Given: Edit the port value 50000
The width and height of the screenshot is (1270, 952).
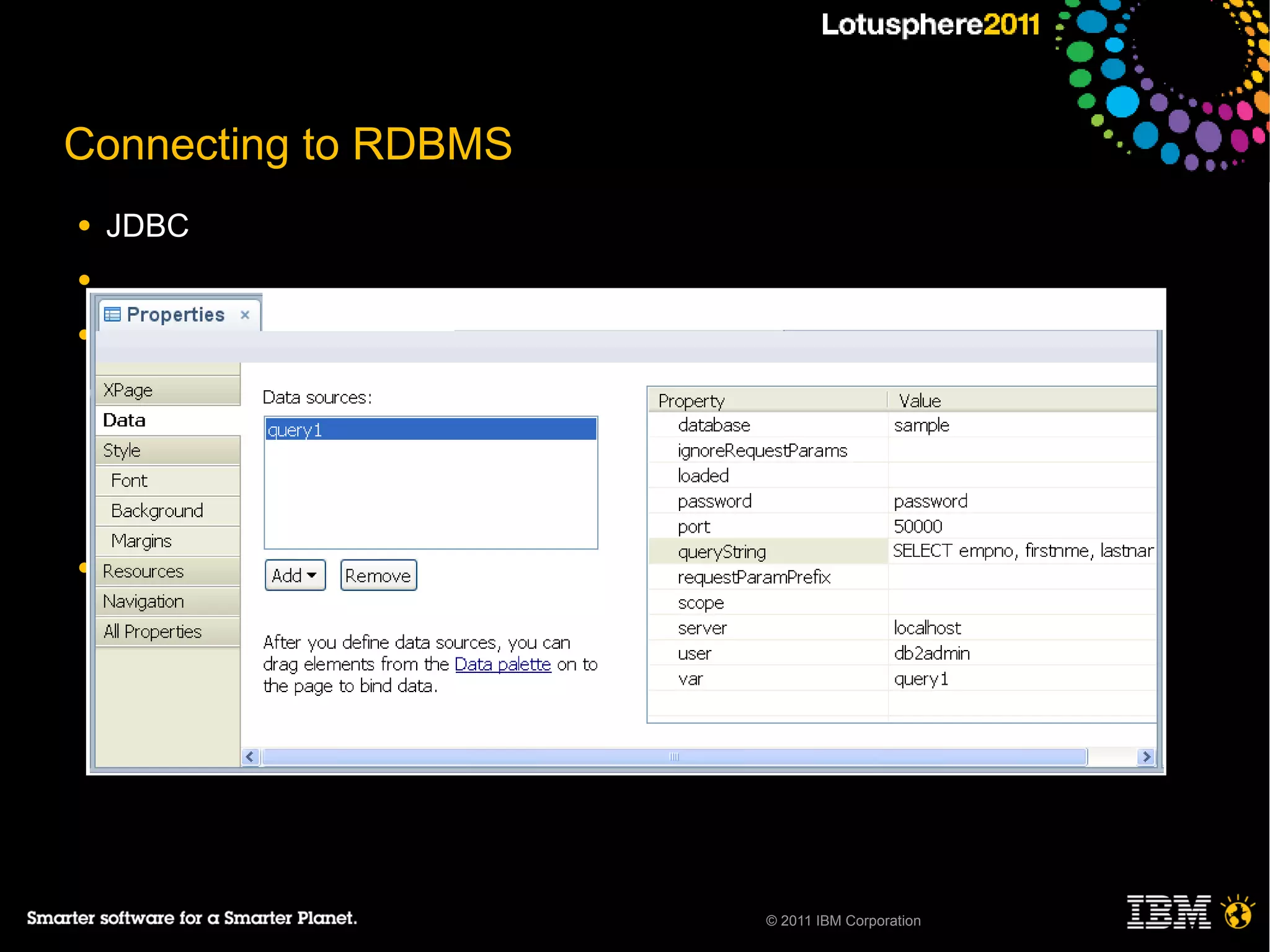Looking at the screenshot, I should pyautogui.click(x=1022, y=527).
